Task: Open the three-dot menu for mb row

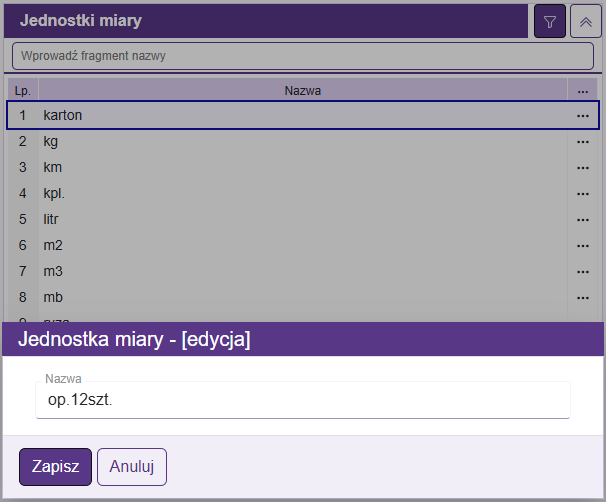Action: point(583,298)
